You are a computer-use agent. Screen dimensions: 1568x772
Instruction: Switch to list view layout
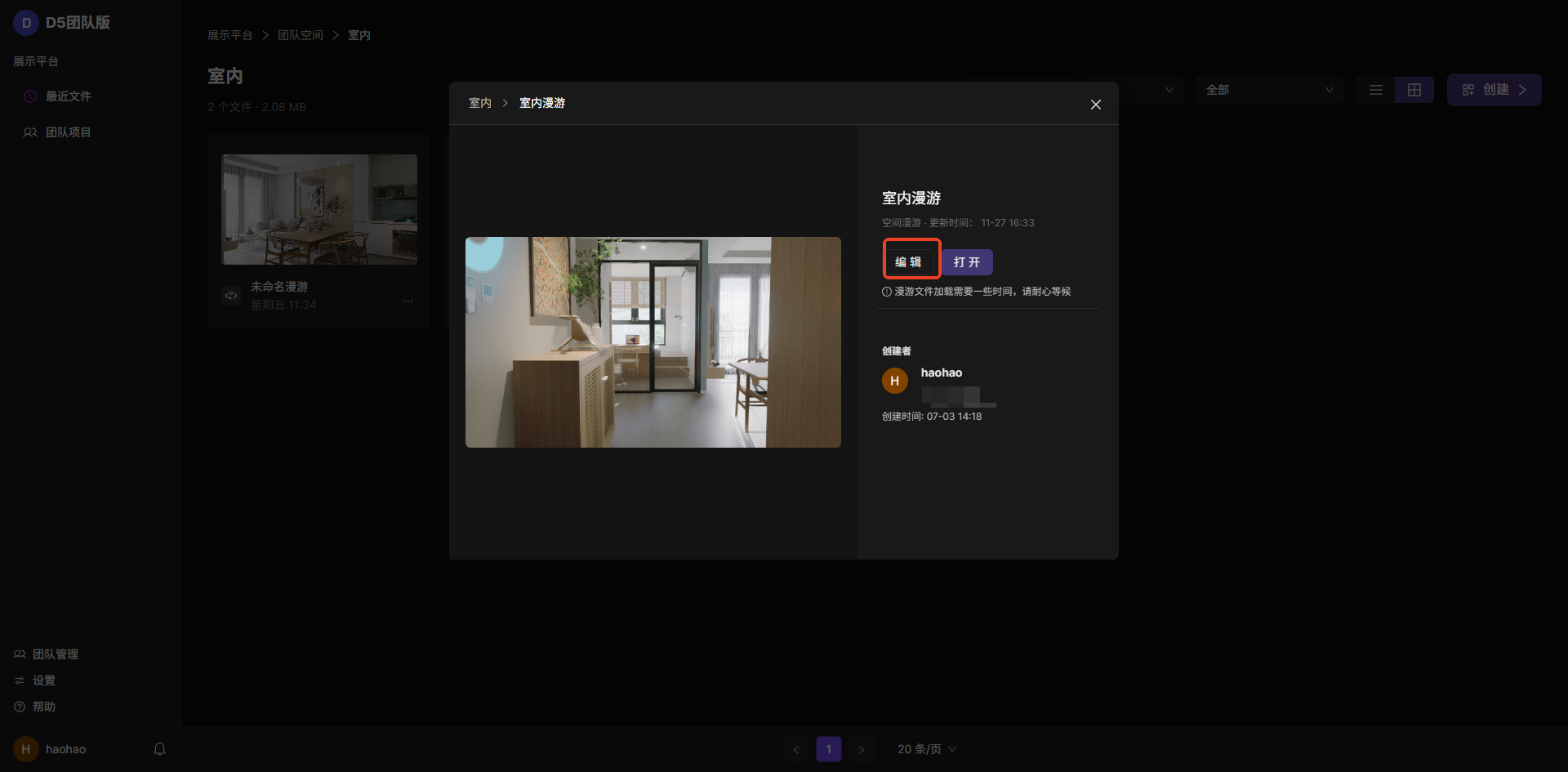[1376, 90]
